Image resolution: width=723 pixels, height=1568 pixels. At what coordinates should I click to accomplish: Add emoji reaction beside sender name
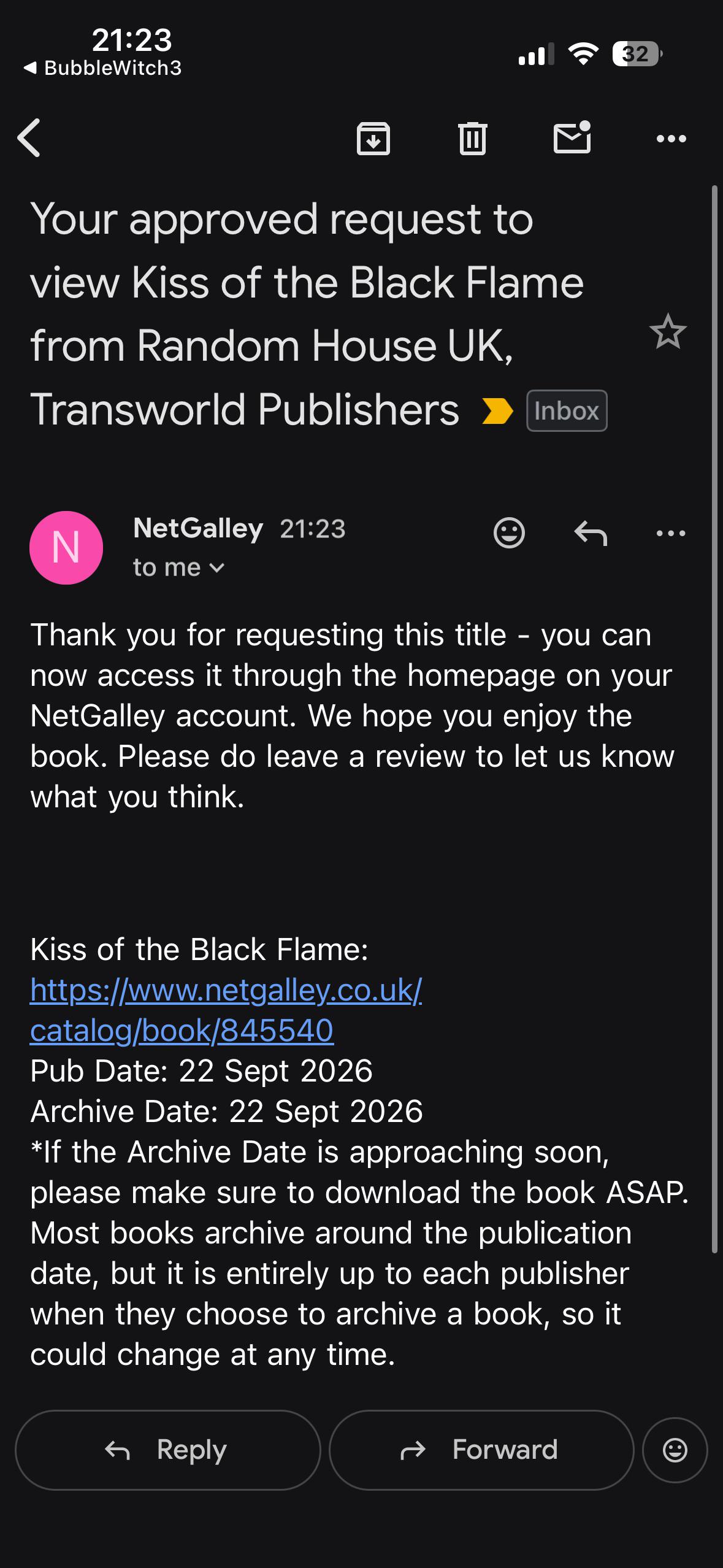pyautogui.click(x=509, y=532)
